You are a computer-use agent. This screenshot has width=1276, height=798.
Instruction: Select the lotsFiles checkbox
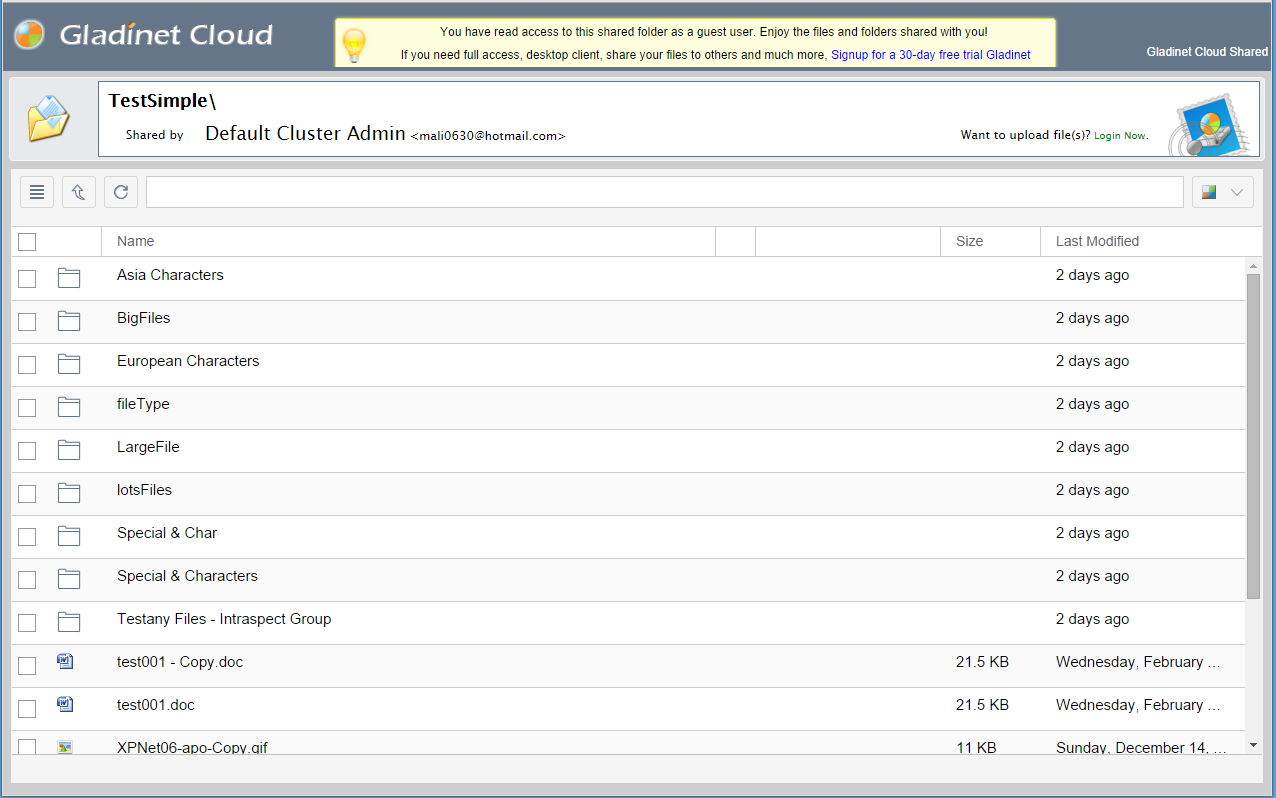point(27,494)
